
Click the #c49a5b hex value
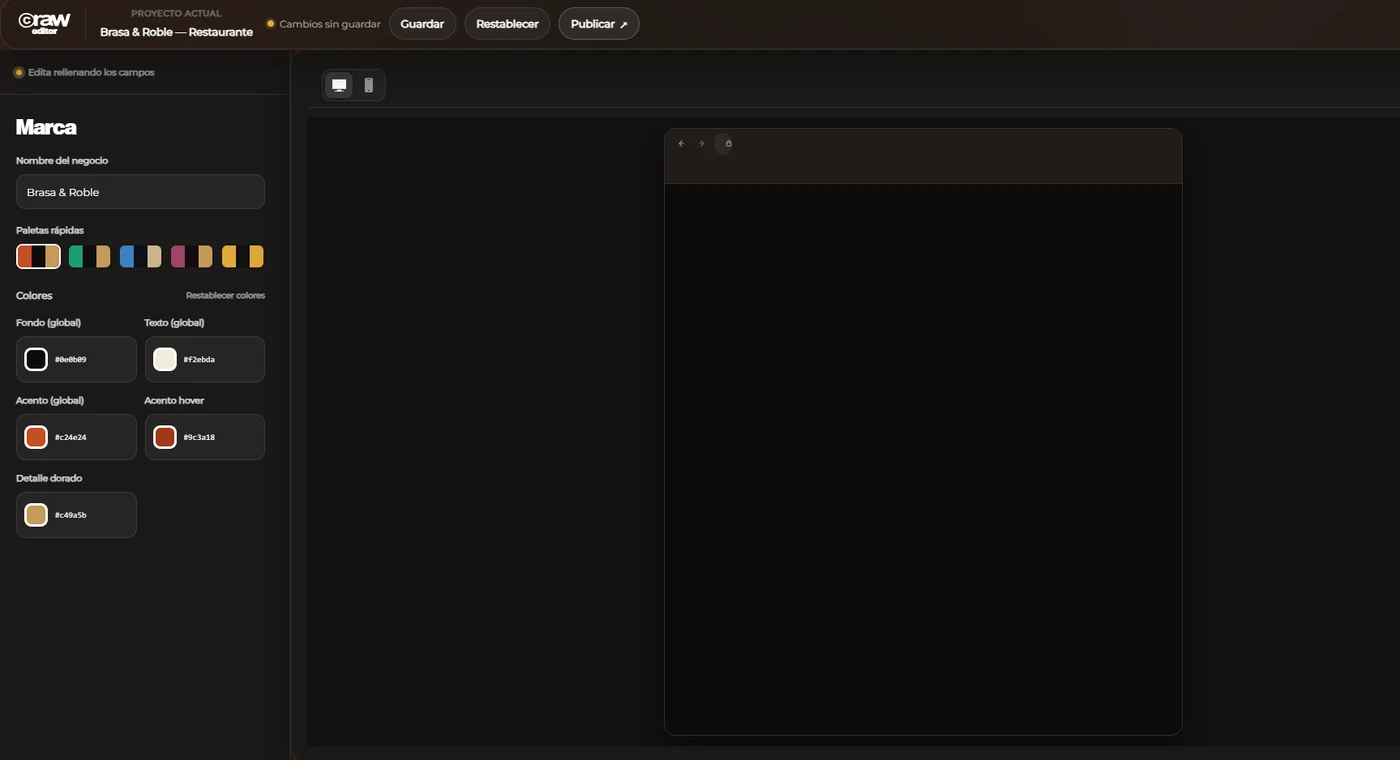pos(71,515)
